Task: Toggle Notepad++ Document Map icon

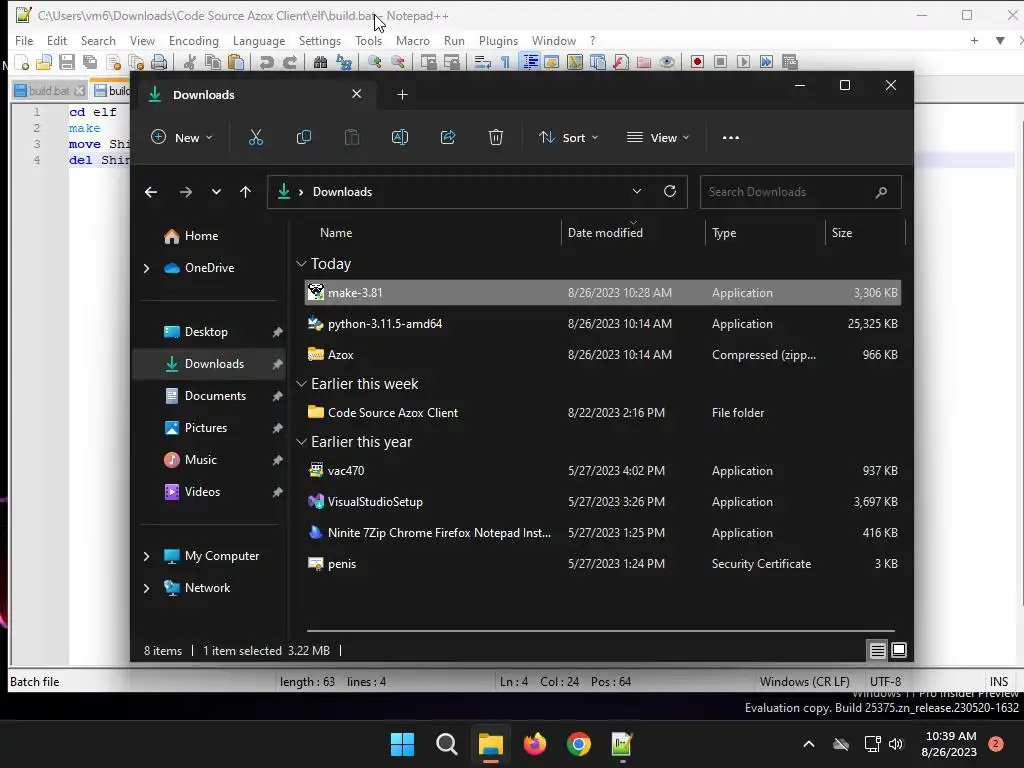Action: [575, 62]
